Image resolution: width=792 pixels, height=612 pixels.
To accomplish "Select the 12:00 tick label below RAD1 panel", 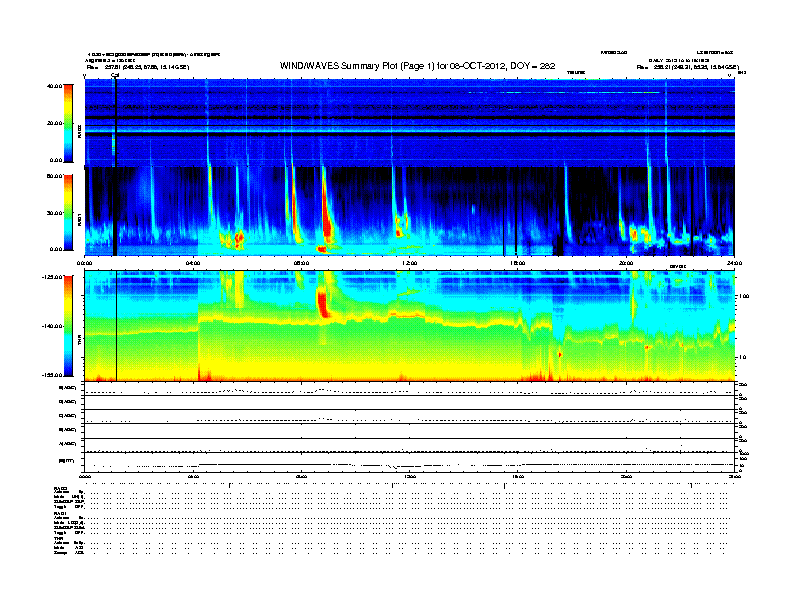I will (x=409, y=262).
